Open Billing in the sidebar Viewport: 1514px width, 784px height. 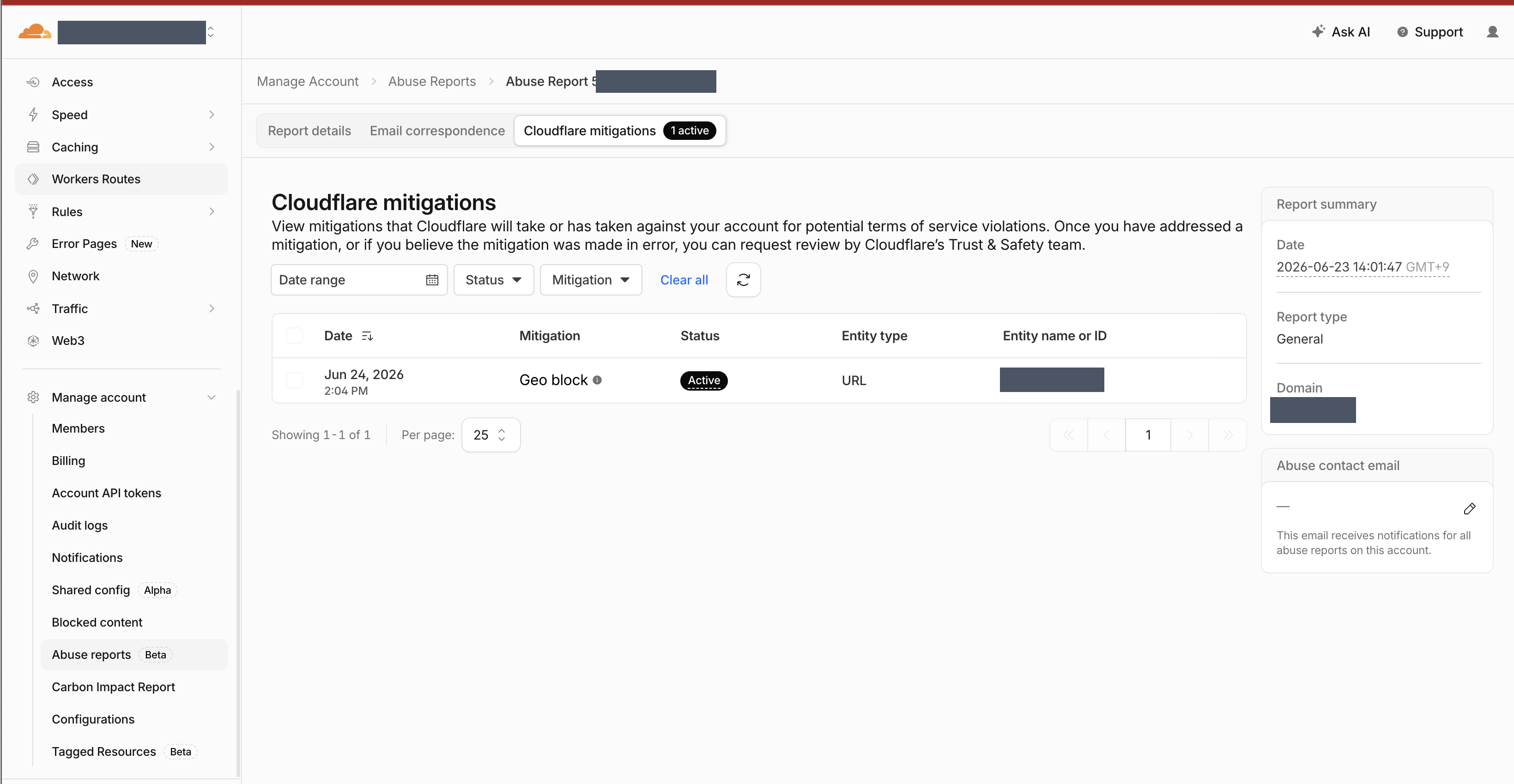(x=68, y=460)
